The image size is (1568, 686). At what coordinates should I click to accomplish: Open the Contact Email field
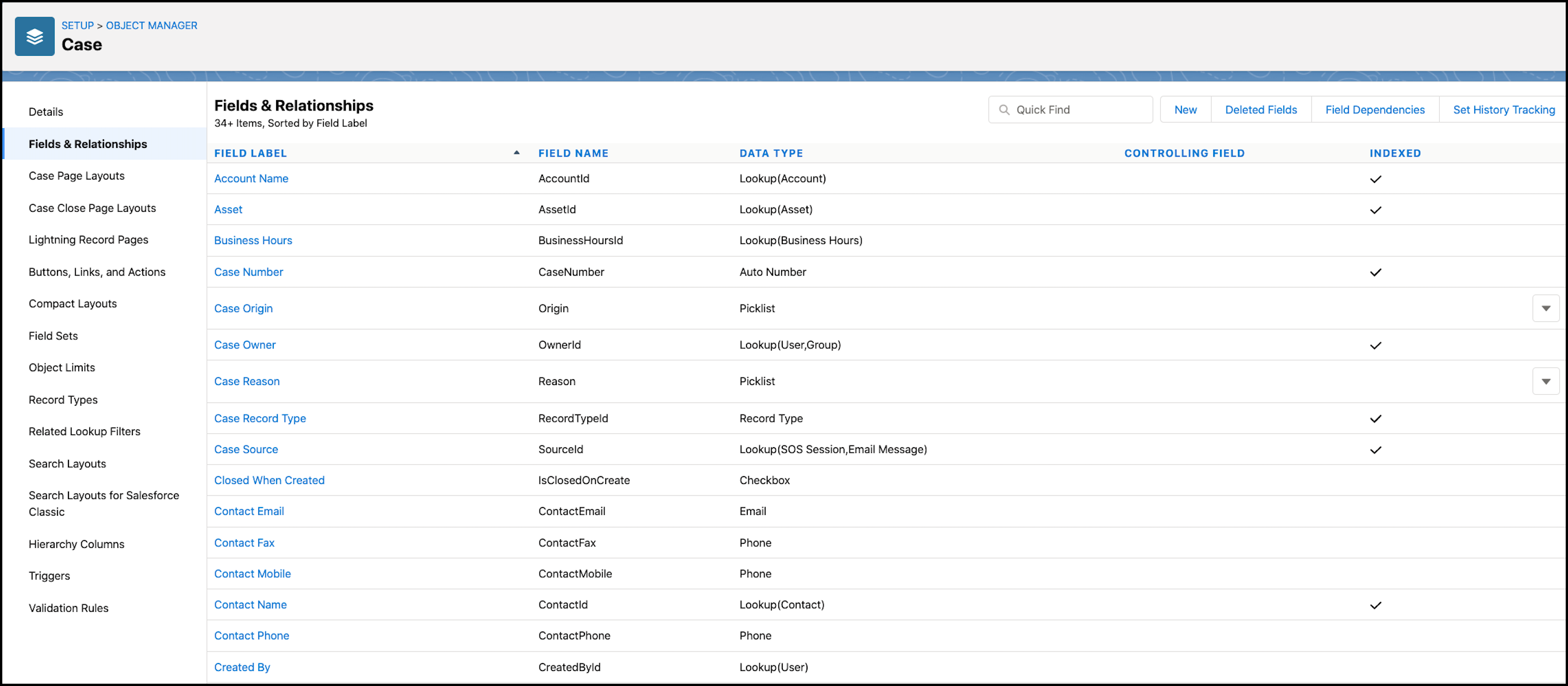(249, 511)
